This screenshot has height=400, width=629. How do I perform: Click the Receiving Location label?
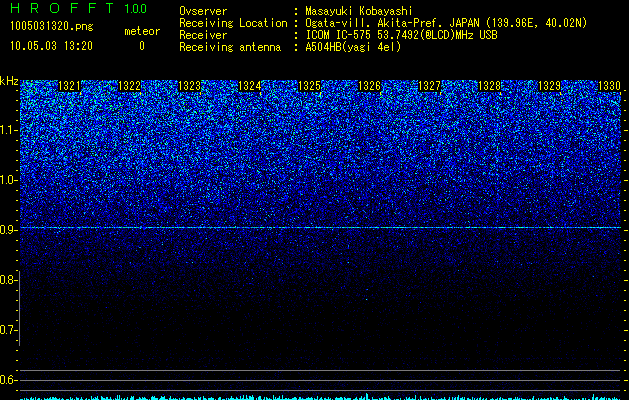[x=233, y=23]
